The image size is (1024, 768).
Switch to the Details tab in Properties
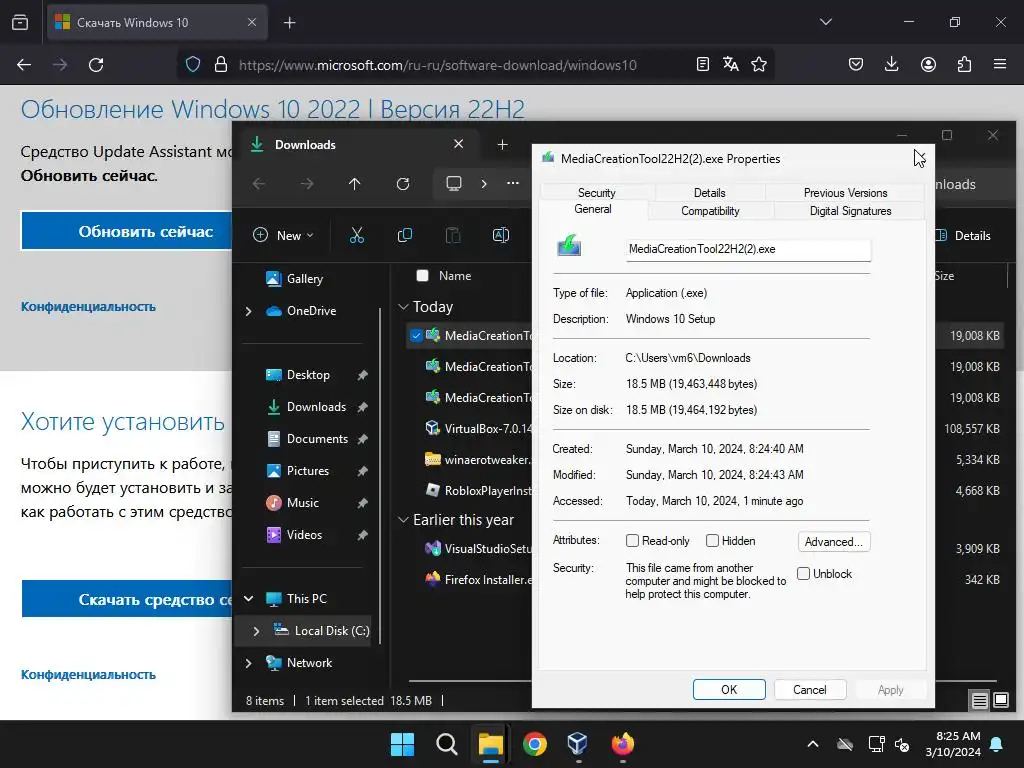point(709,193)
